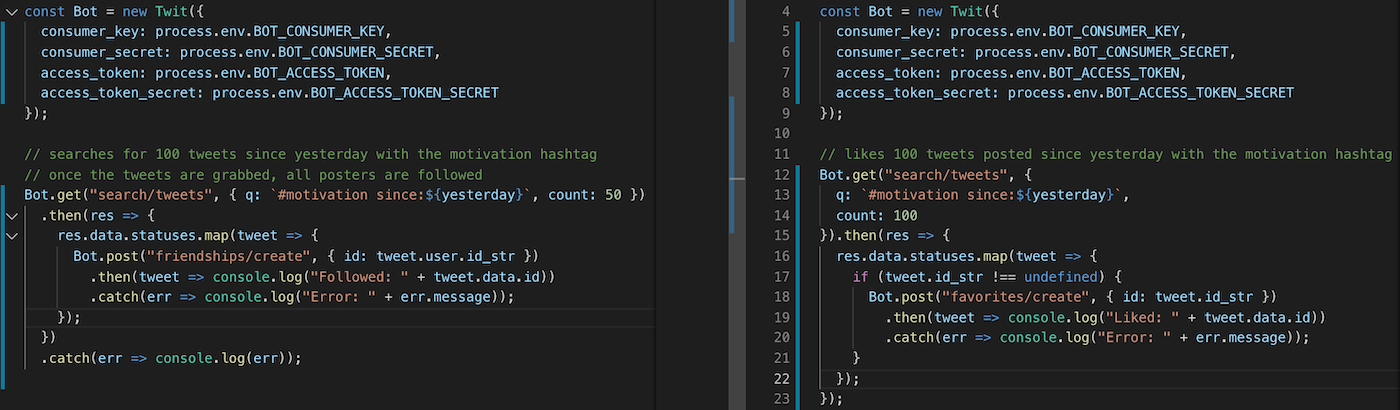
Task: Collapse the "res.data.statuses.map" block in left pane
Action: coord(10,235)
